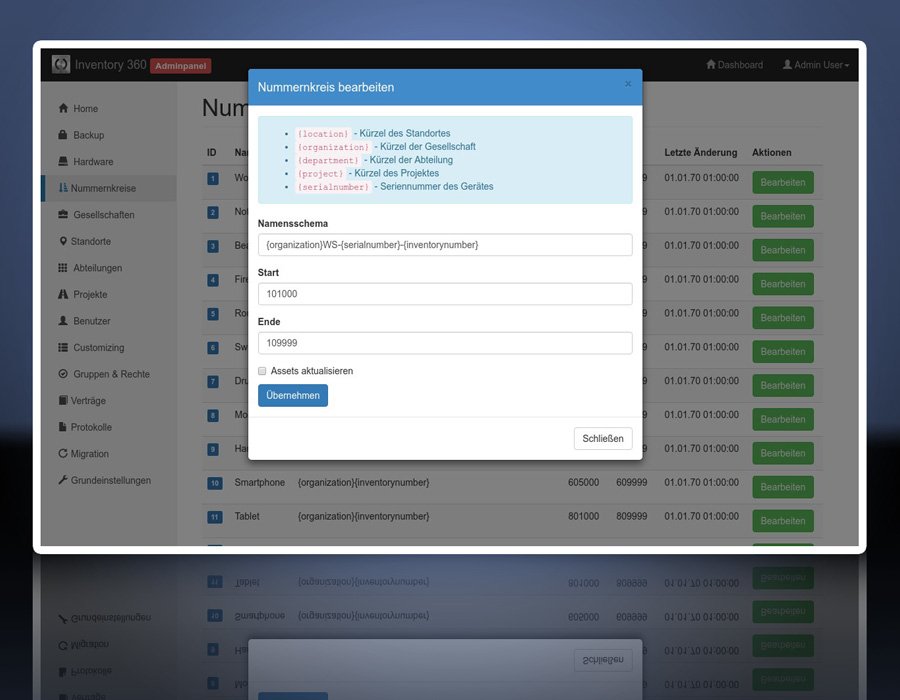Click the Grundeinstellungen wrench icon
The width and height of the screenshot is (900, 700).
pos(63,480)
